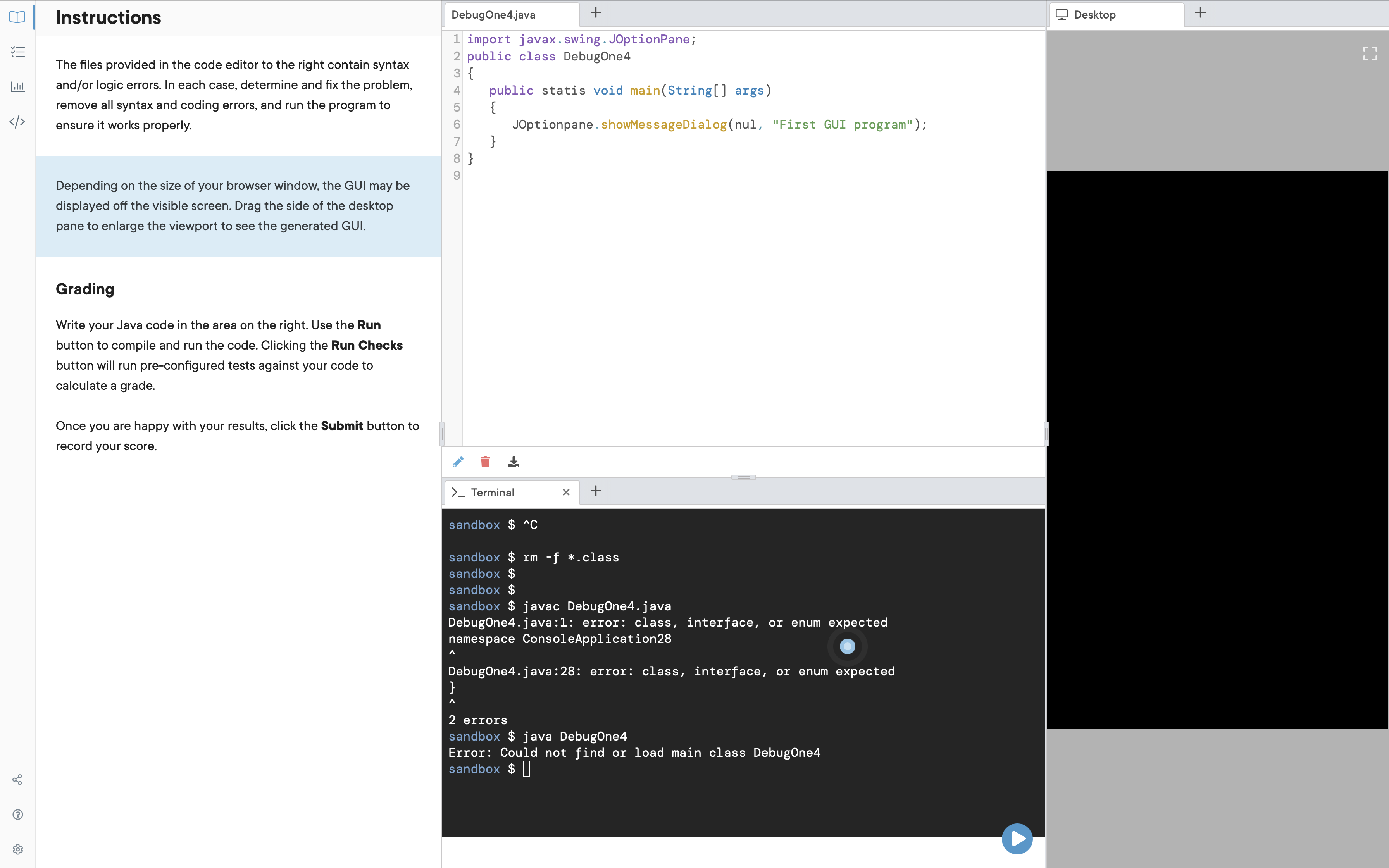Click the blue Run play button
Viewport: 1389px width, 868px height.
(x=1017, y=839)
